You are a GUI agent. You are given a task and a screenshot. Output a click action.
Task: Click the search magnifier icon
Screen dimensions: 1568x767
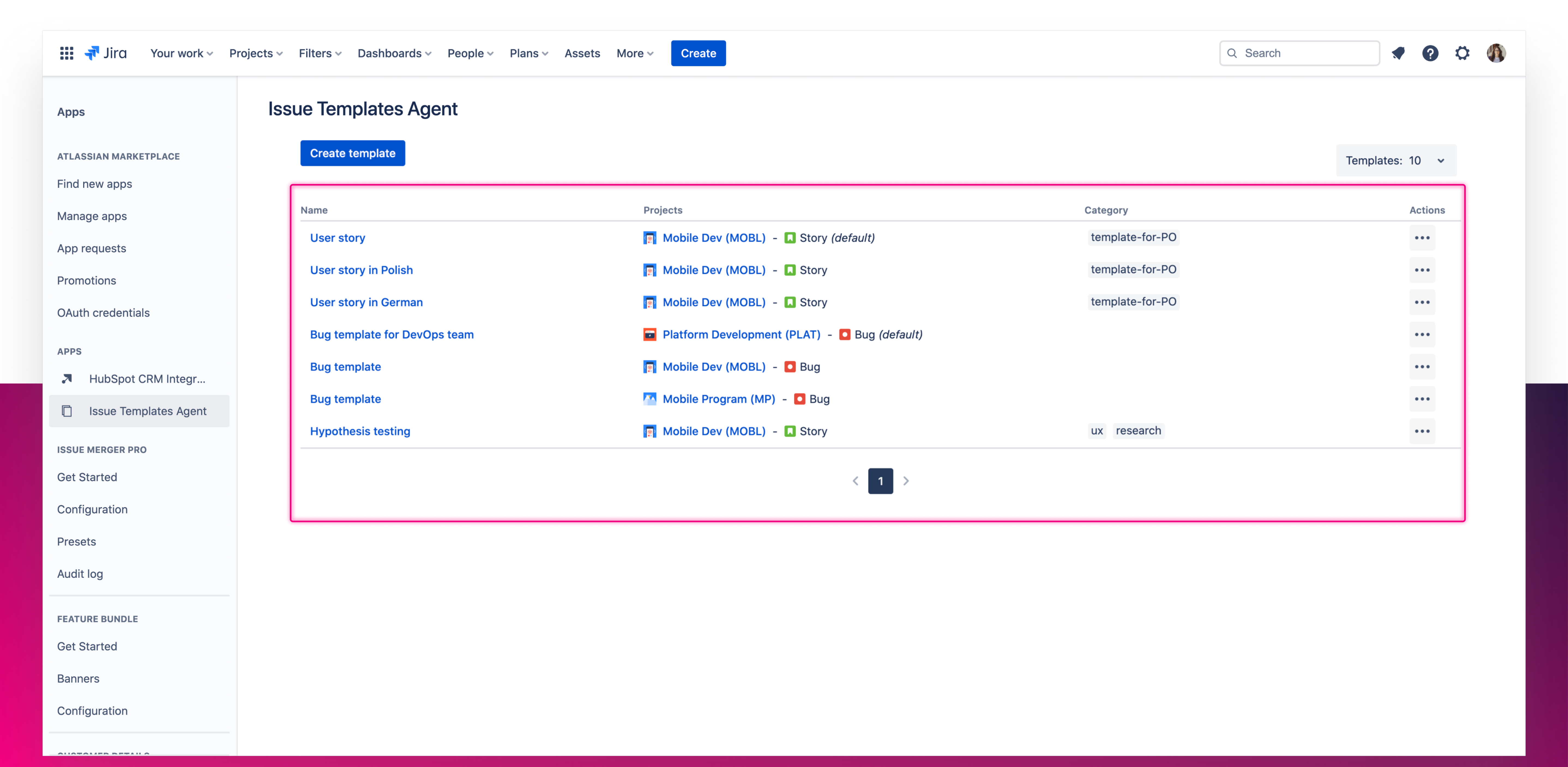pos(1232,53)
